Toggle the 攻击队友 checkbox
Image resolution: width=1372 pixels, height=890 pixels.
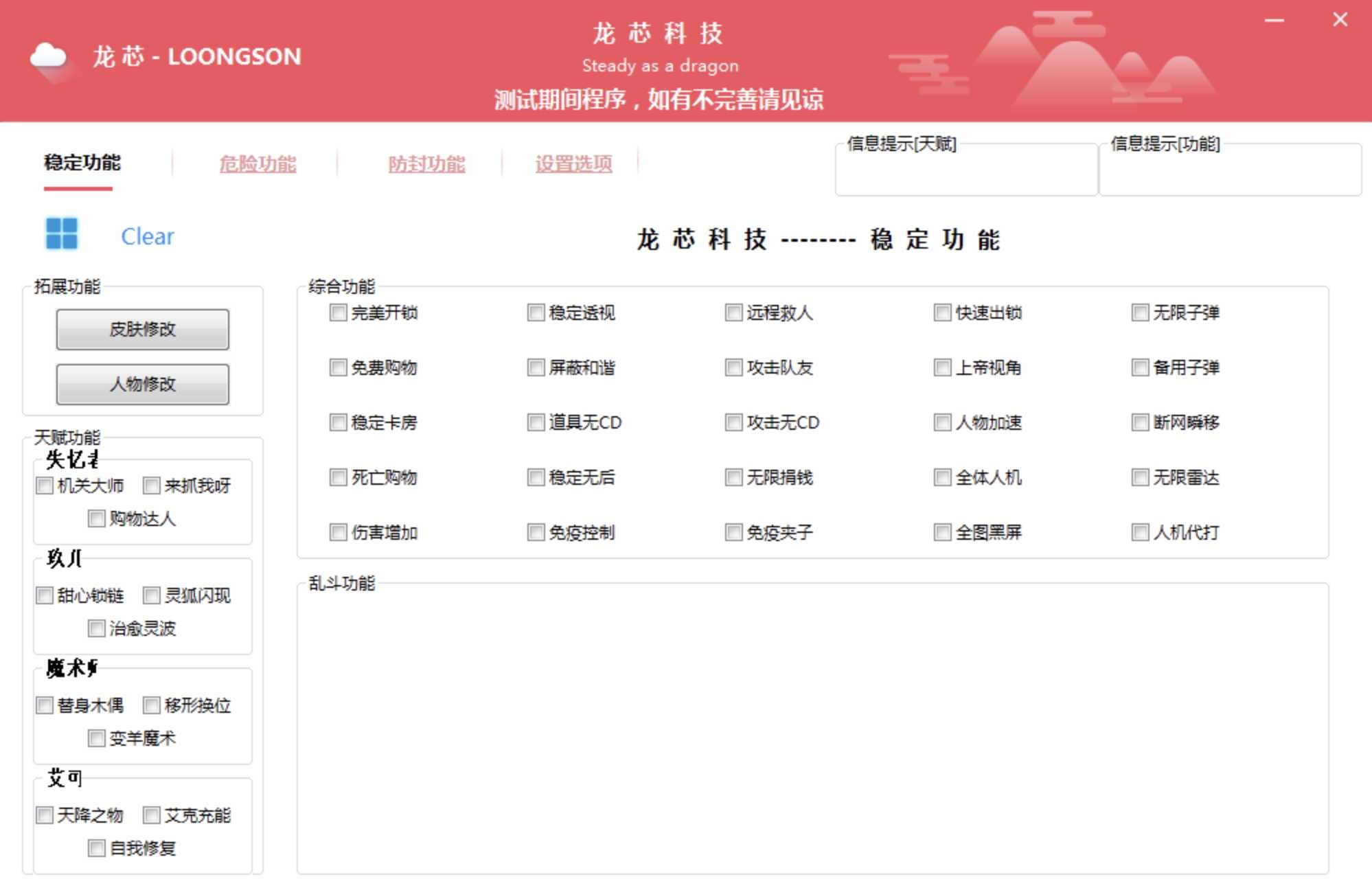click(733, 368)
